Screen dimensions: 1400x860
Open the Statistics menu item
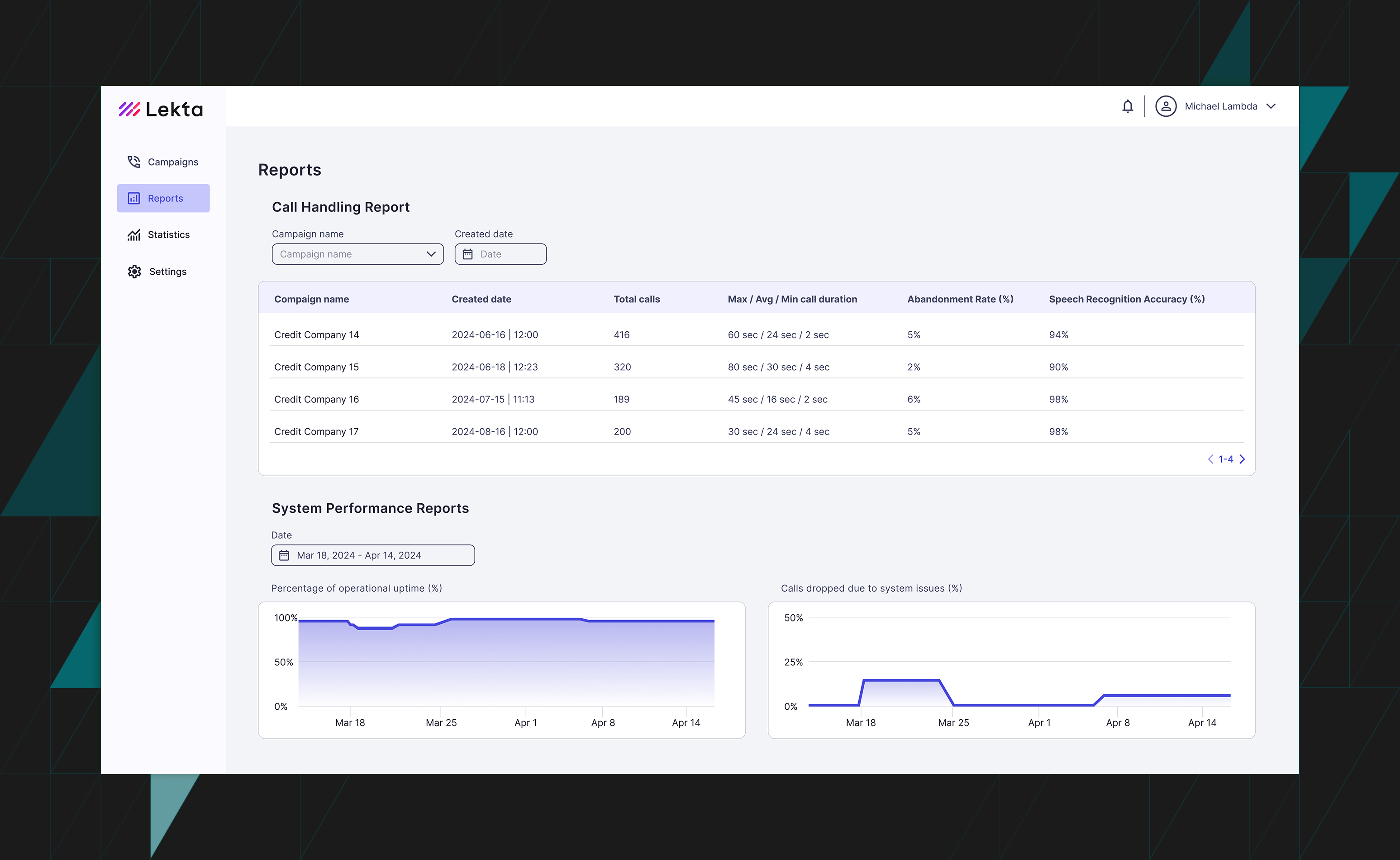(x=168, y=235)
